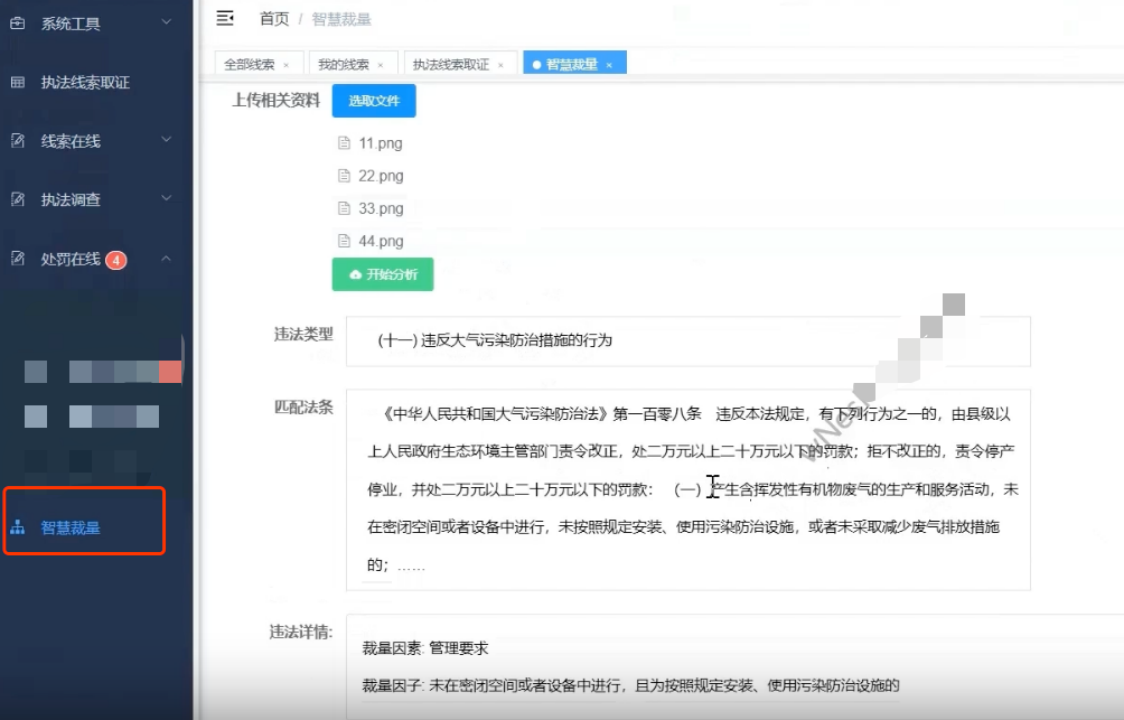1124x720 pixels.
Task: Click the file icon beside 44.png
Action: pos(344,241)
